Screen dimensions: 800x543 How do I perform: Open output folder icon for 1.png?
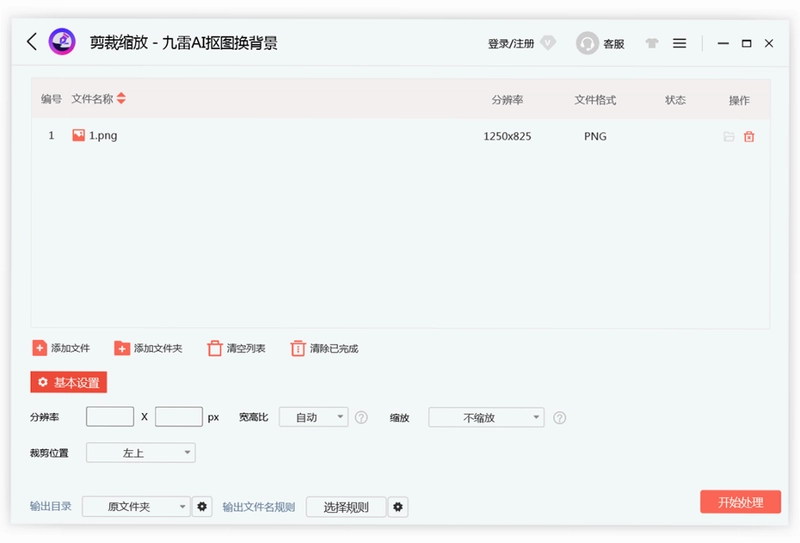point(729,136)
